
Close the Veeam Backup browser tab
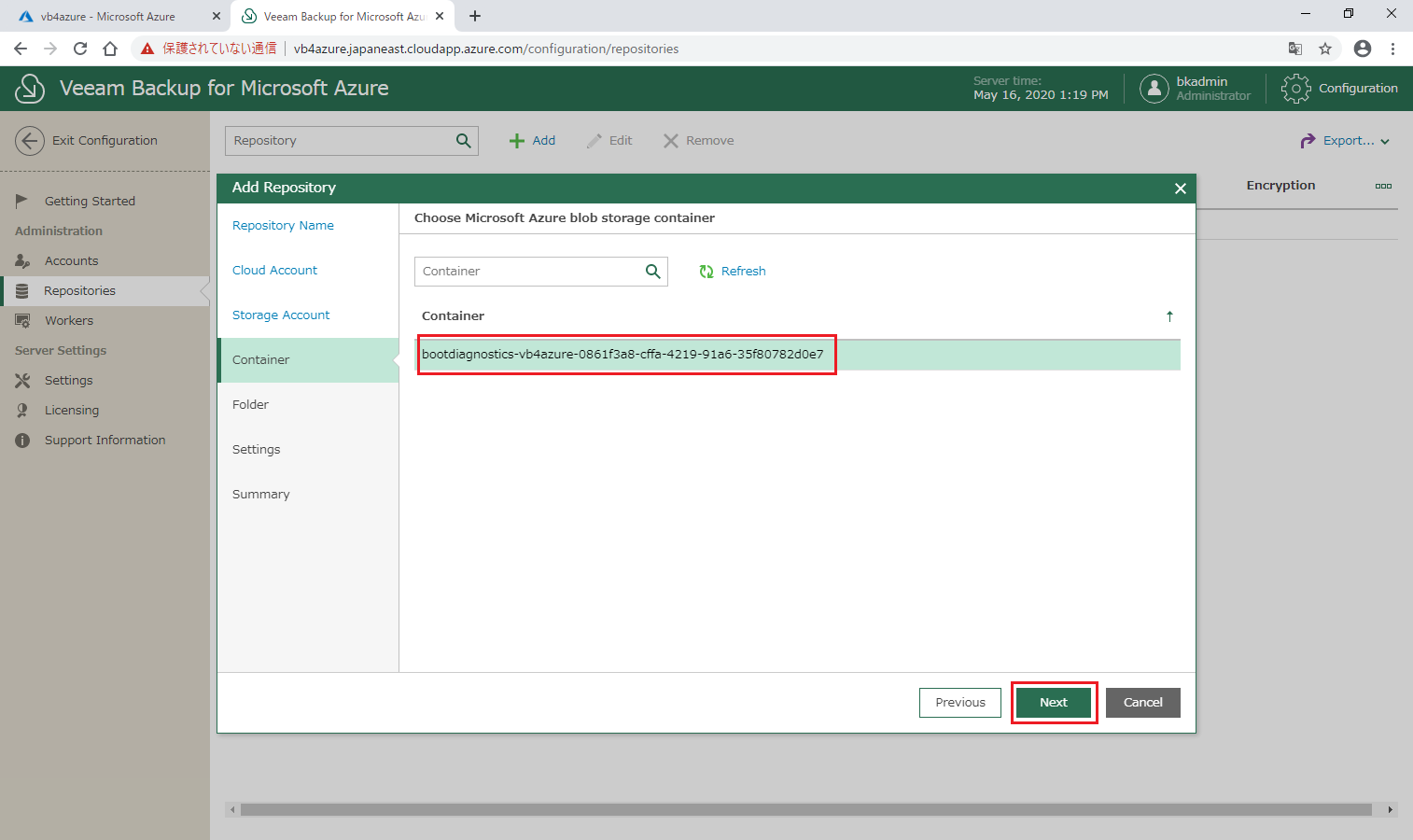440,16
